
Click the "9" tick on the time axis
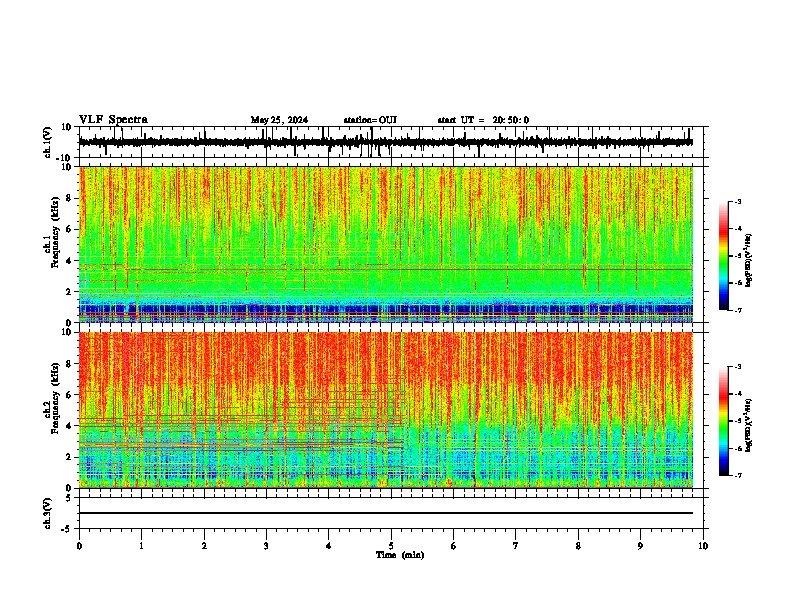tap(640, 546)
